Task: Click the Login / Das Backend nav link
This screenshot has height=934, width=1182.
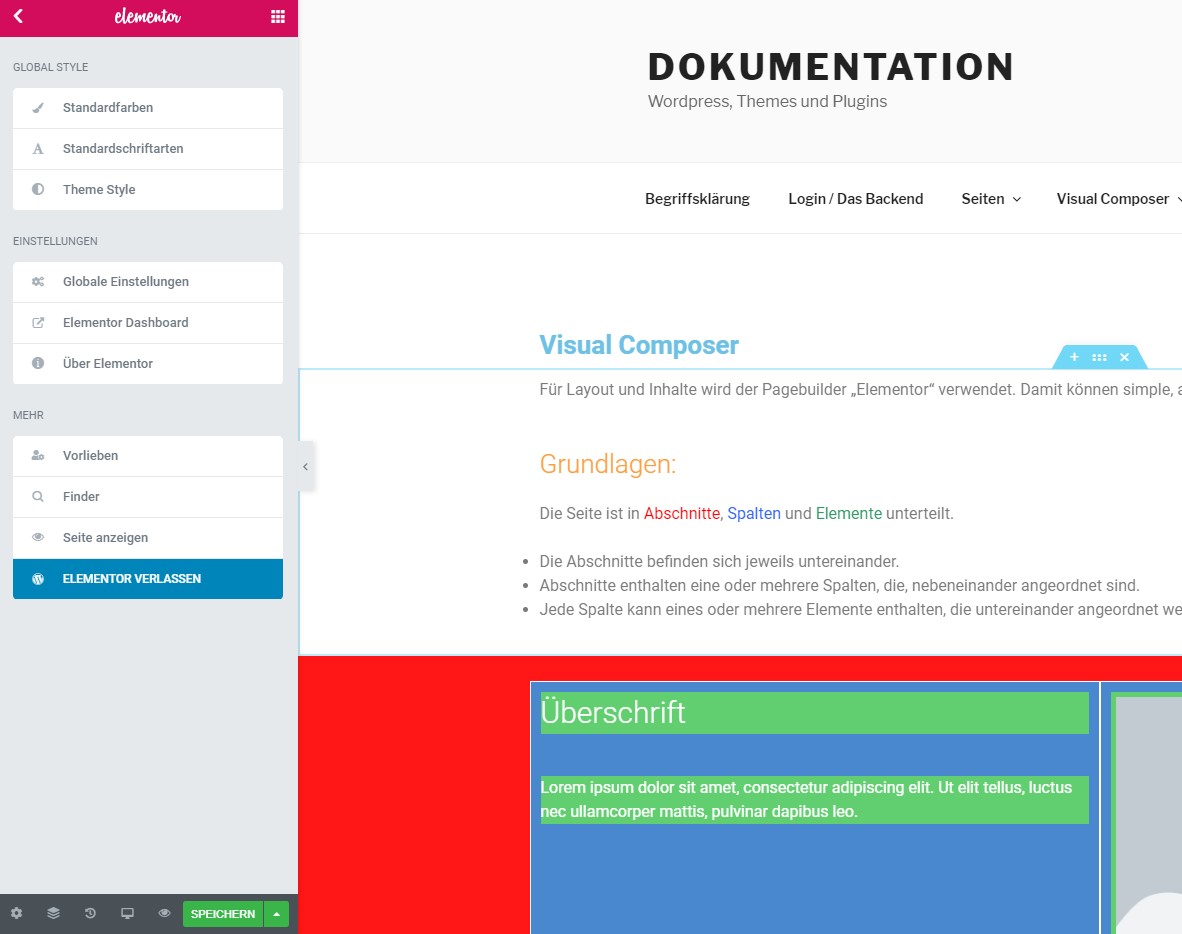Action: coord(855,199)
